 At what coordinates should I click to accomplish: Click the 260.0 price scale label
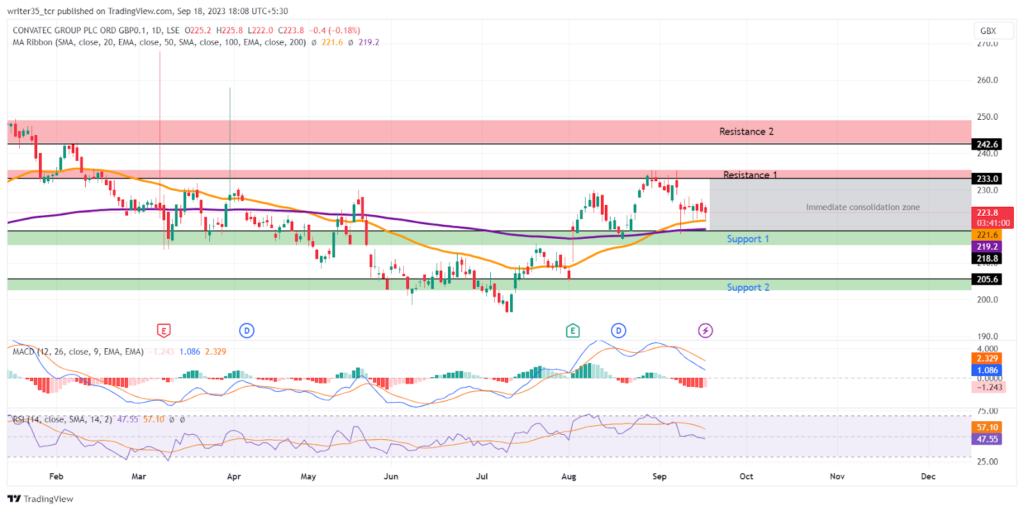pos(986,80)
